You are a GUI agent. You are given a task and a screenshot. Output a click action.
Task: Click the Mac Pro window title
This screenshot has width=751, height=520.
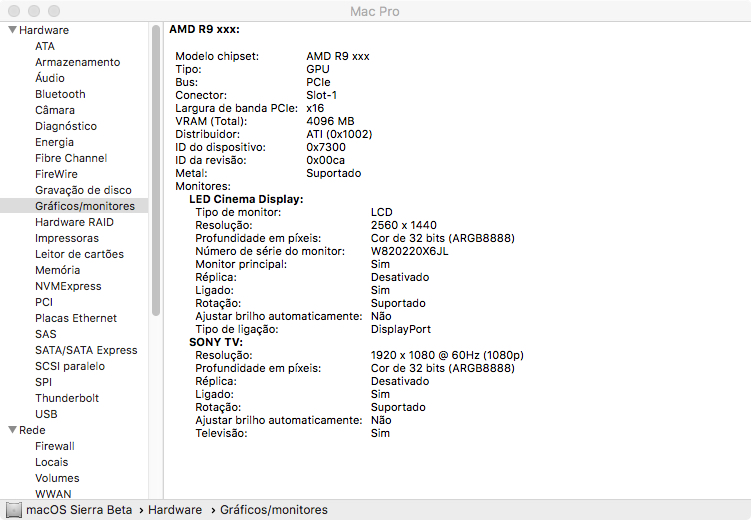375,11
